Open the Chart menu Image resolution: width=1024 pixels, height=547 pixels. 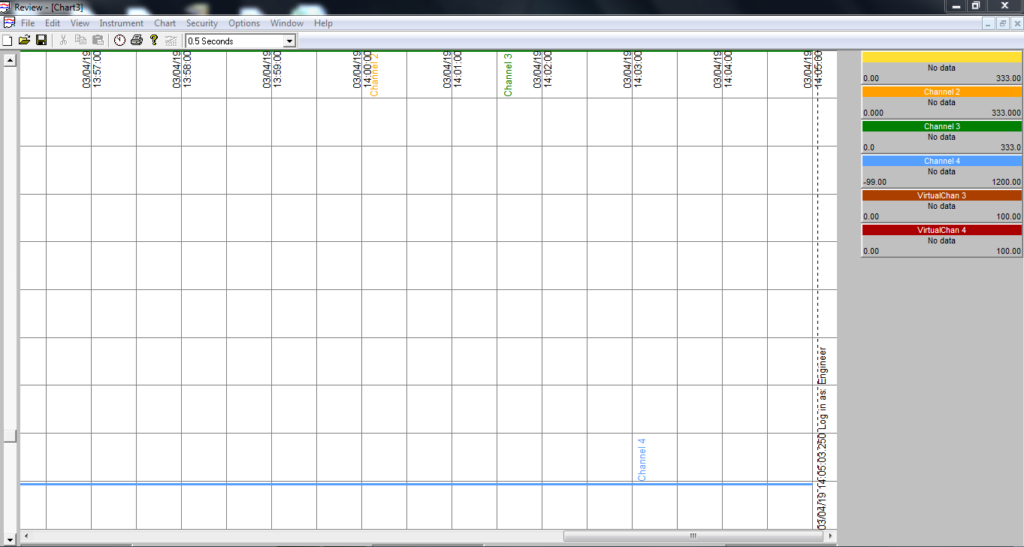165,23
